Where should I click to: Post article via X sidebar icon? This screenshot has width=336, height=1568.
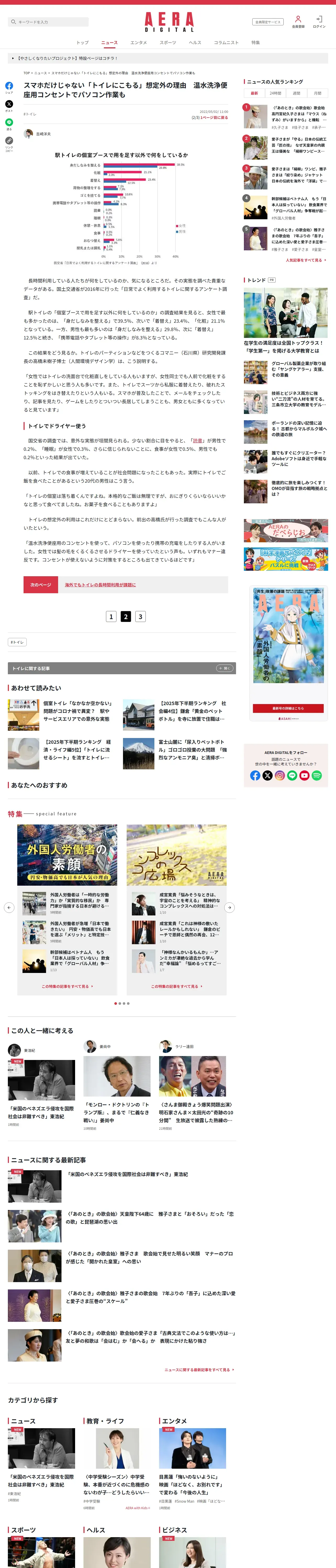[9, 104]
